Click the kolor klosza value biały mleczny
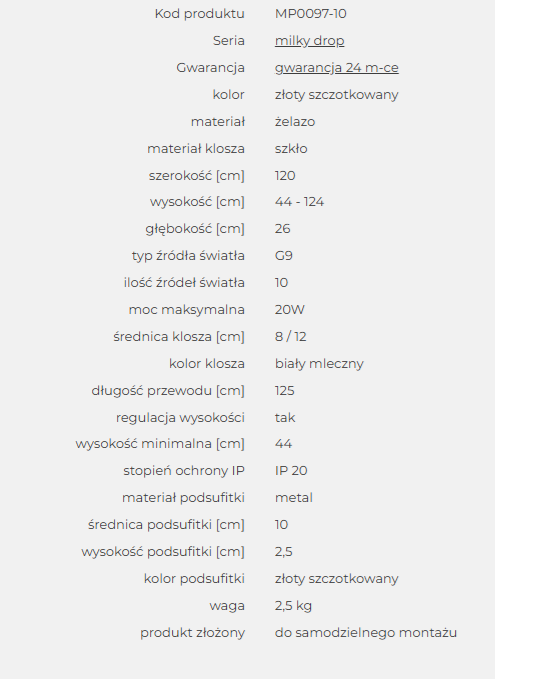The width and height of the screenshot is (552, 687). point(319,364)
